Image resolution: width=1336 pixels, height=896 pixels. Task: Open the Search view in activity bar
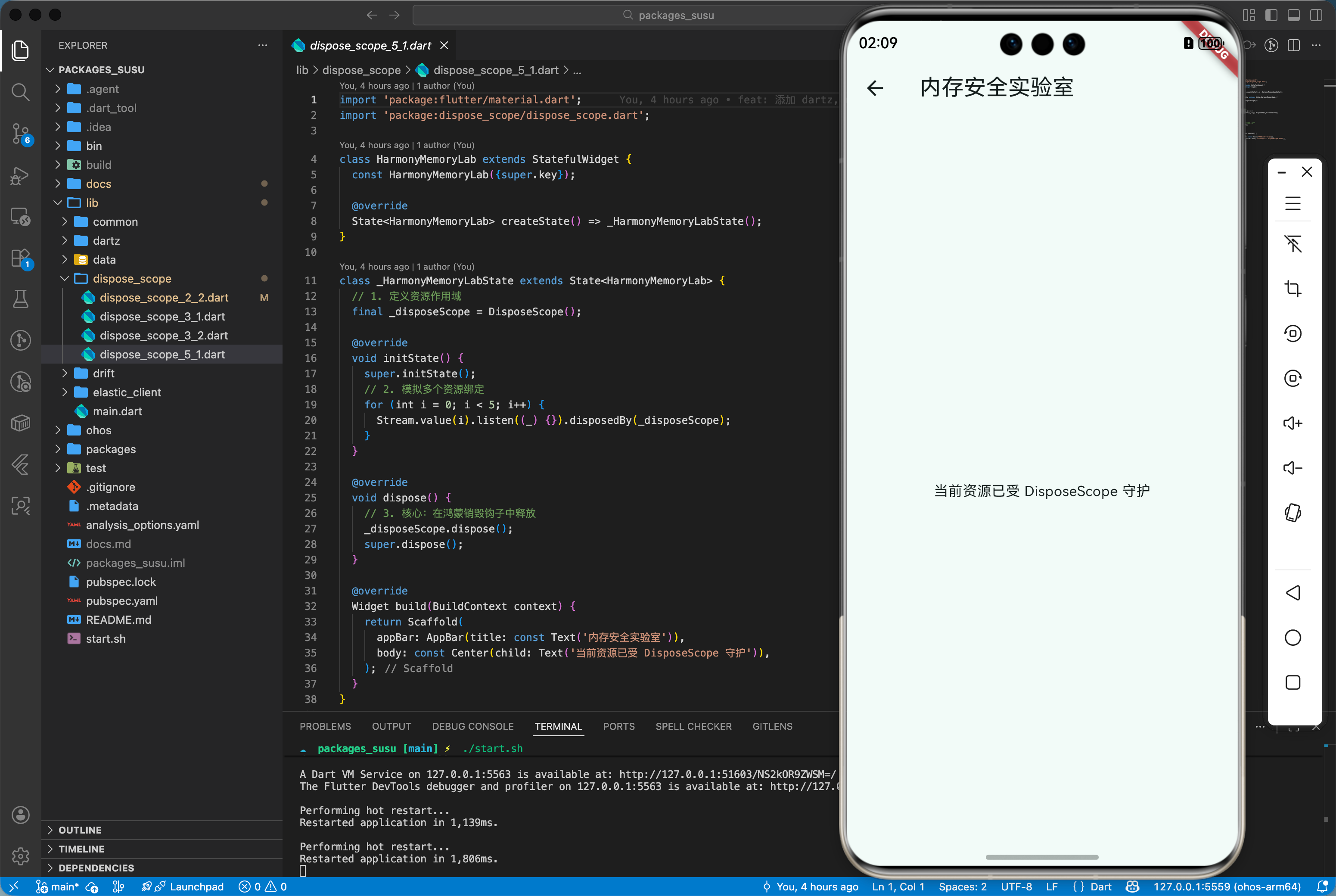point(21,91)
